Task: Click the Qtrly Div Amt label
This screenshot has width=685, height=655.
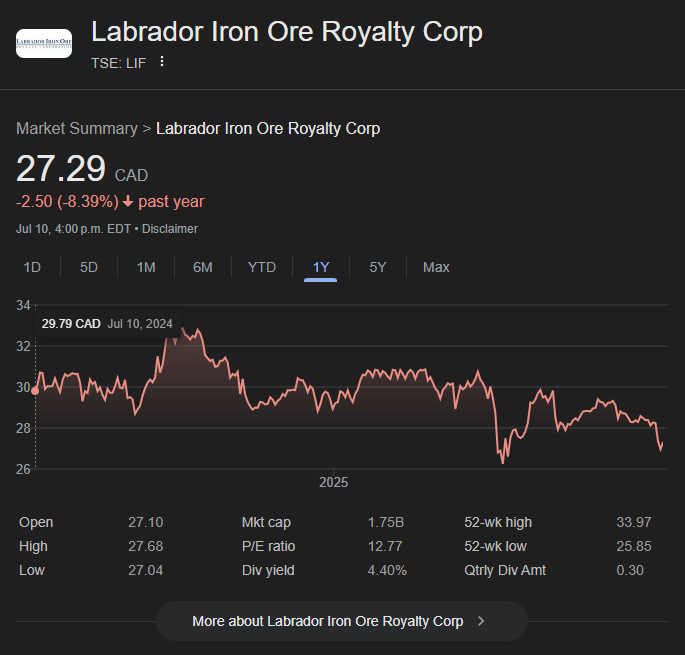Action: point(505,570)
